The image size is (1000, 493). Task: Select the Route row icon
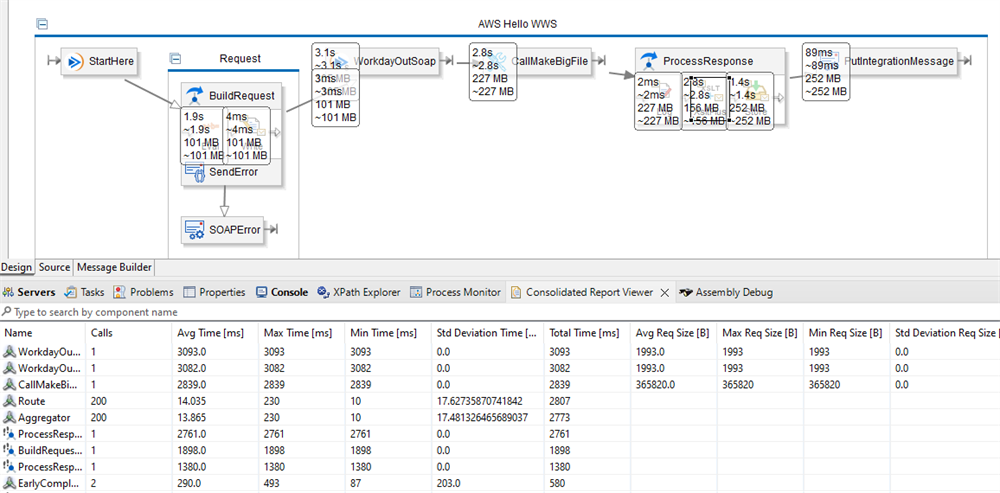coord(10,401)
